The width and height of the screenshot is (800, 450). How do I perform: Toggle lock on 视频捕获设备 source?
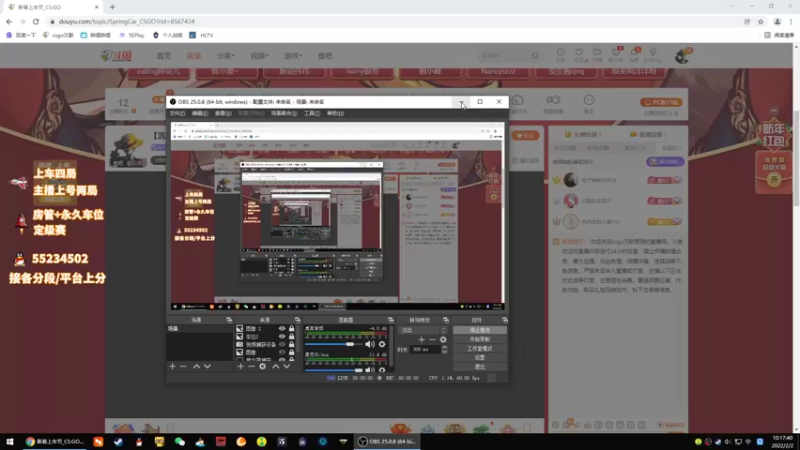(x=291, y=344)
